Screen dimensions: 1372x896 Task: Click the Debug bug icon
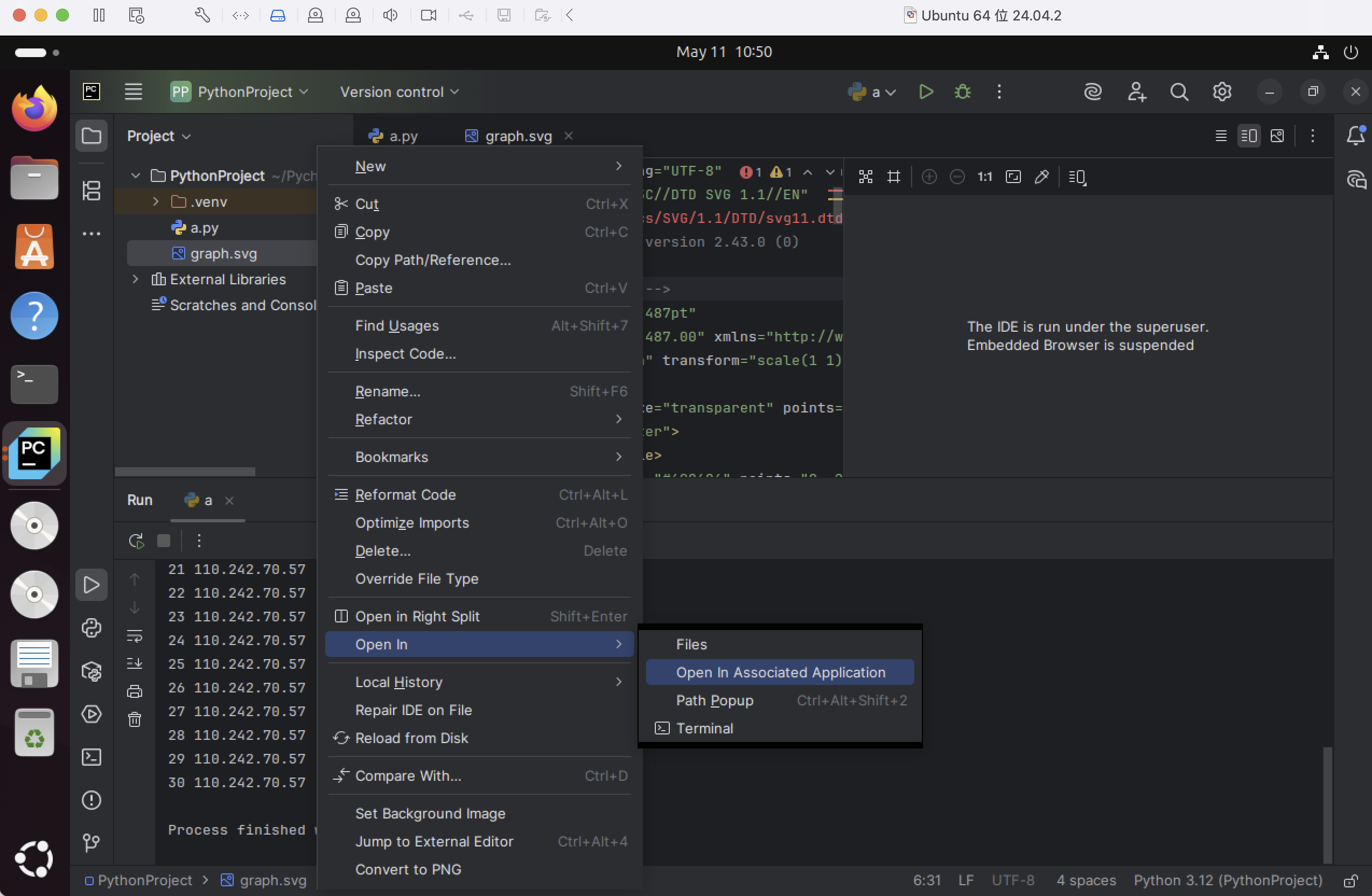(962, 92)
